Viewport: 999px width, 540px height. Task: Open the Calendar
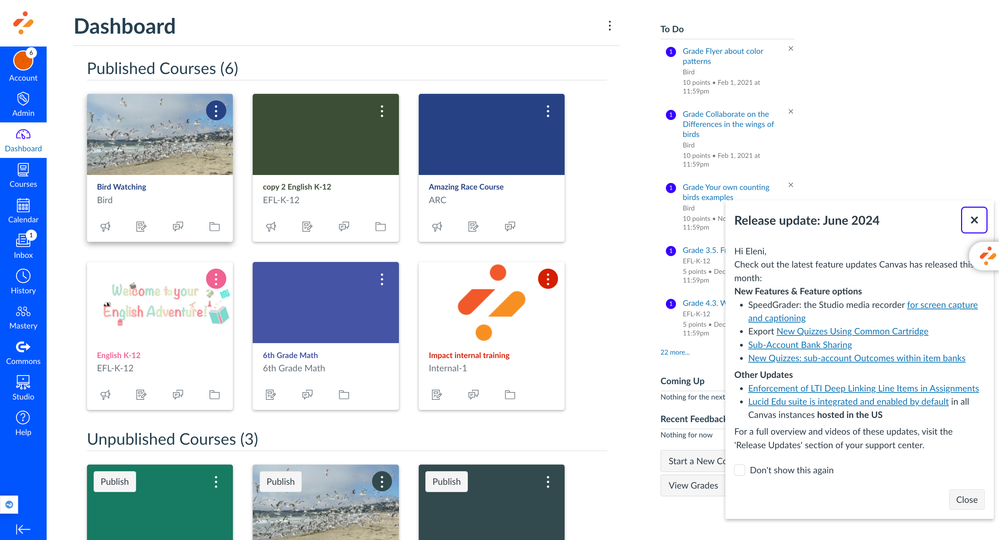pyautogui.click(x=23, y=211)
